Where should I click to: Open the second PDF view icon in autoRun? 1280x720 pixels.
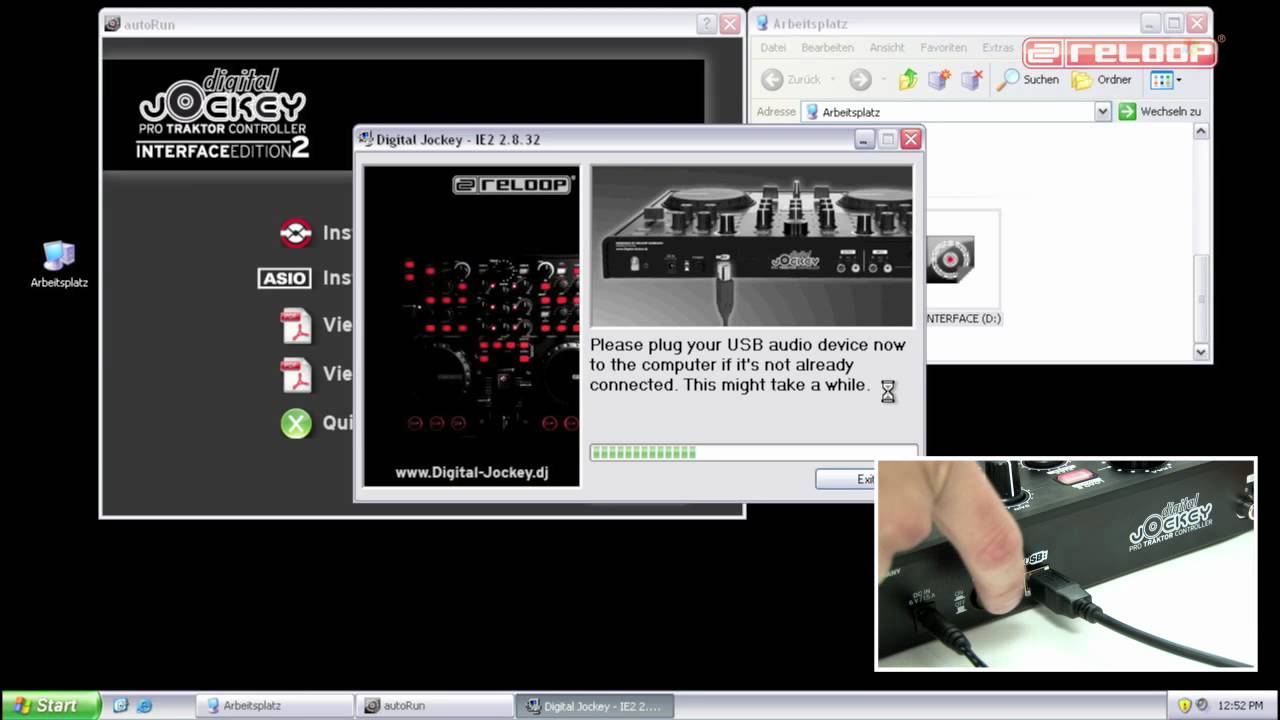(296, 374)
